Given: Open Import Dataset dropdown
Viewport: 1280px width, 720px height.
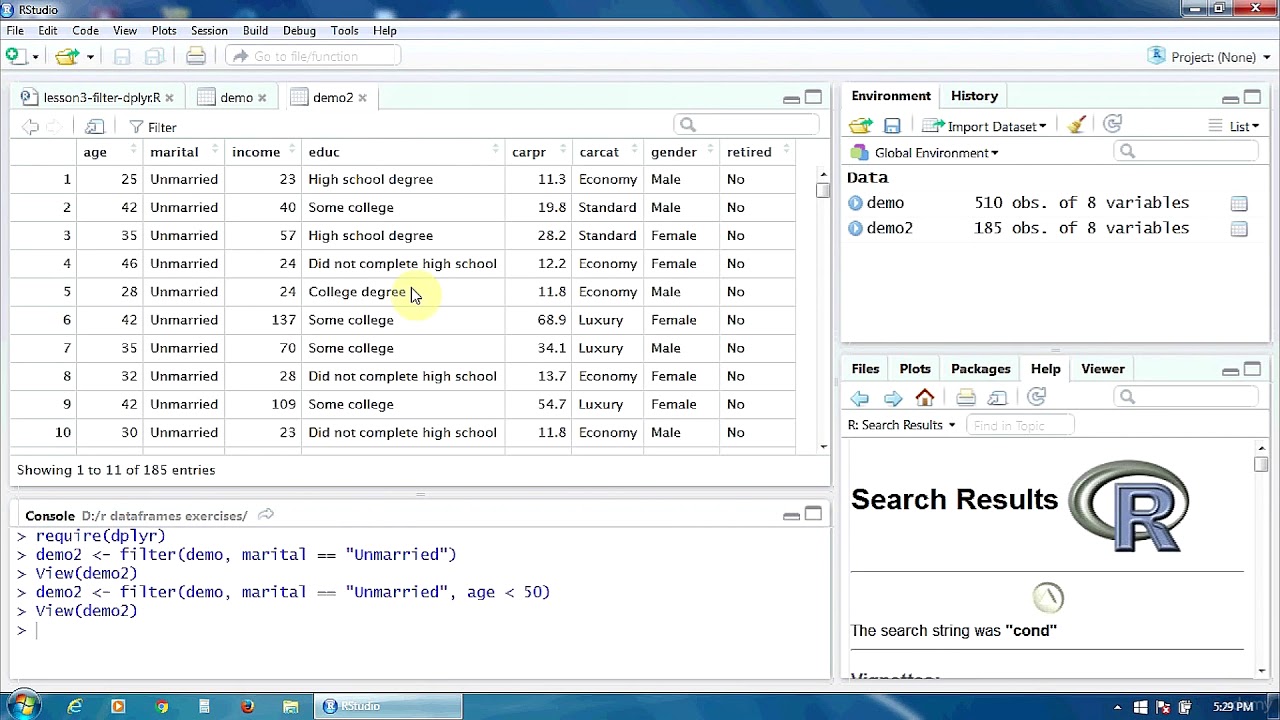Looking at the screenshot, I should click(984, 126).
